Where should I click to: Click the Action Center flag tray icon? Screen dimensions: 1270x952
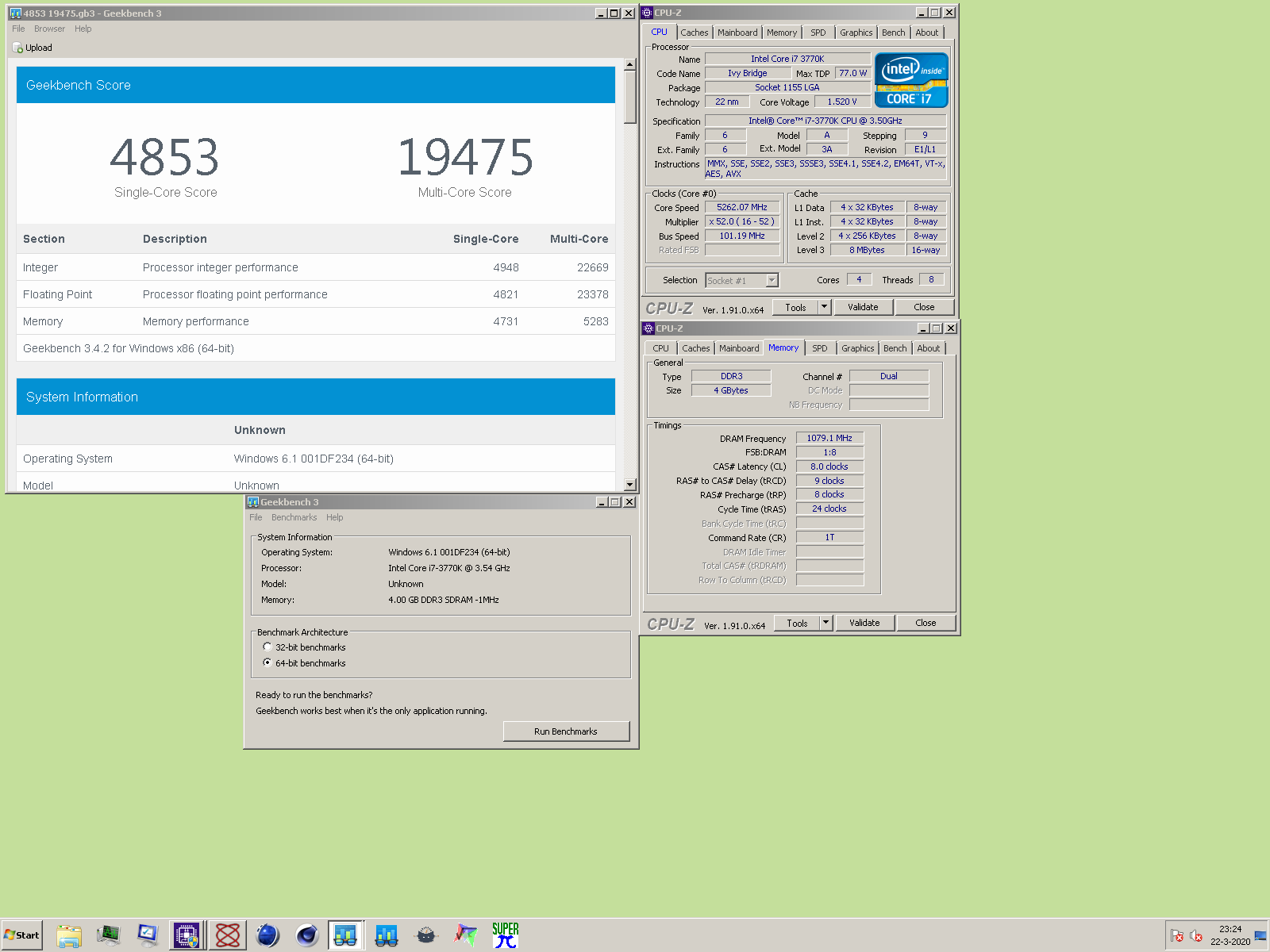[x=1177, y=936]
